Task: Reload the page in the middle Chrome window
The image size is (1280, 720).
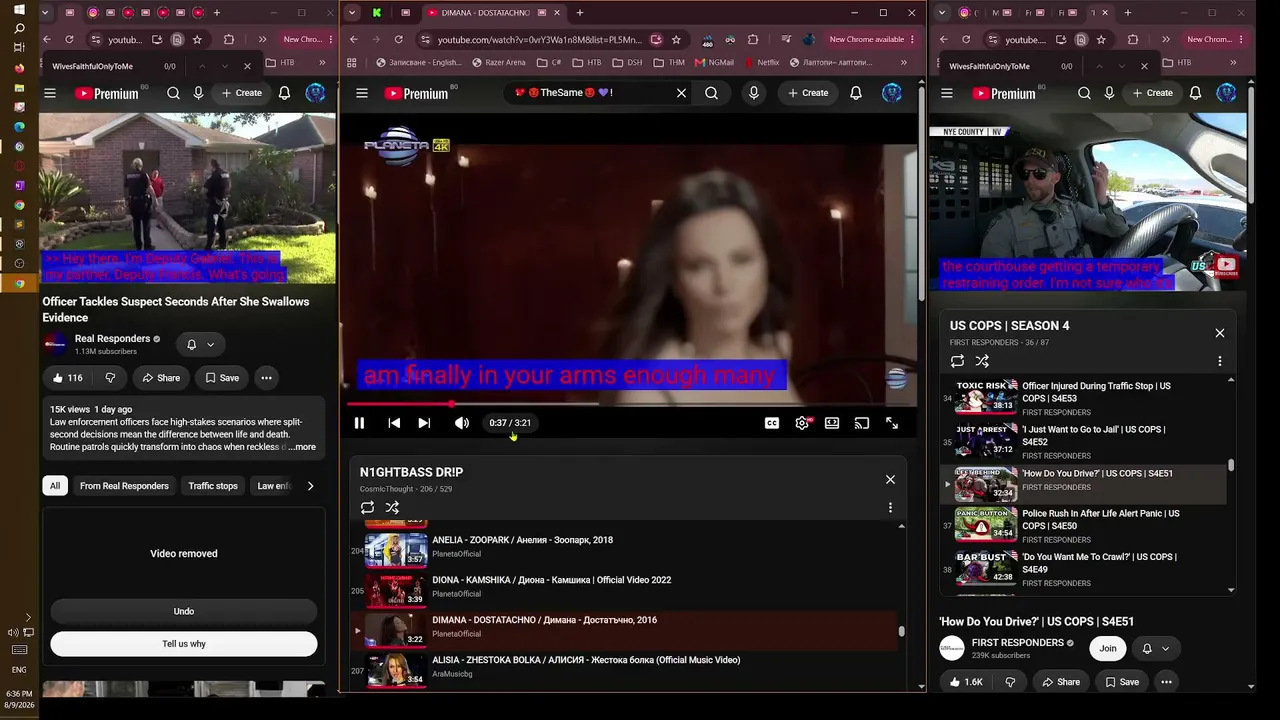Action: (x=398, y=40)
